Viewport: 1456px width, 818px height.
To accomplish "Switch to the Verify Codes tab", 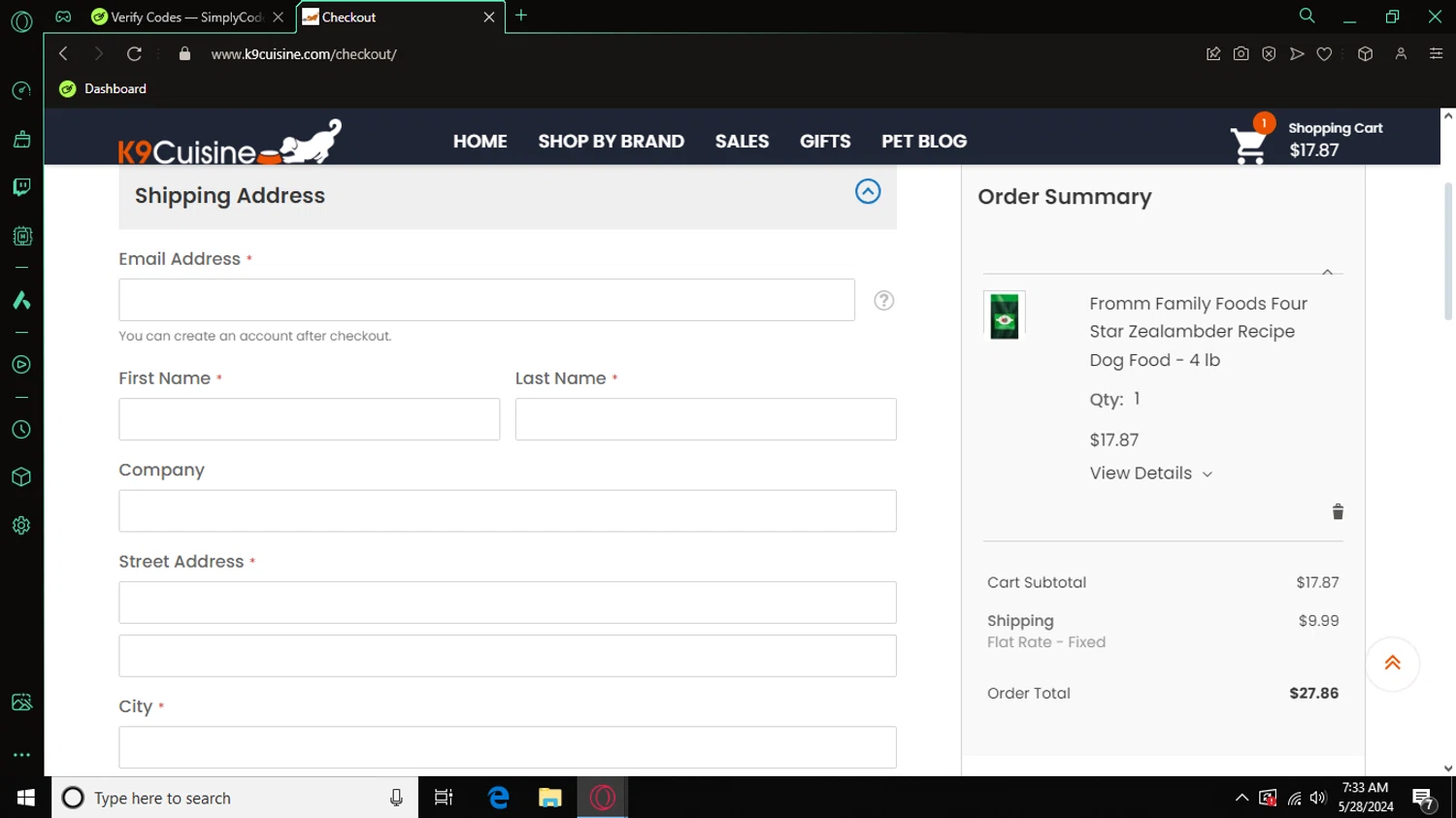I will pos(177,17).
